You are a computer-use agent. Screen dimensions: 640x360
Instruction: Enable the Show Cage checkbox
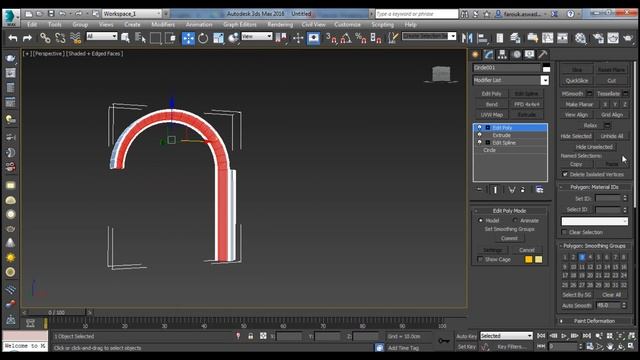coord(480,259)
